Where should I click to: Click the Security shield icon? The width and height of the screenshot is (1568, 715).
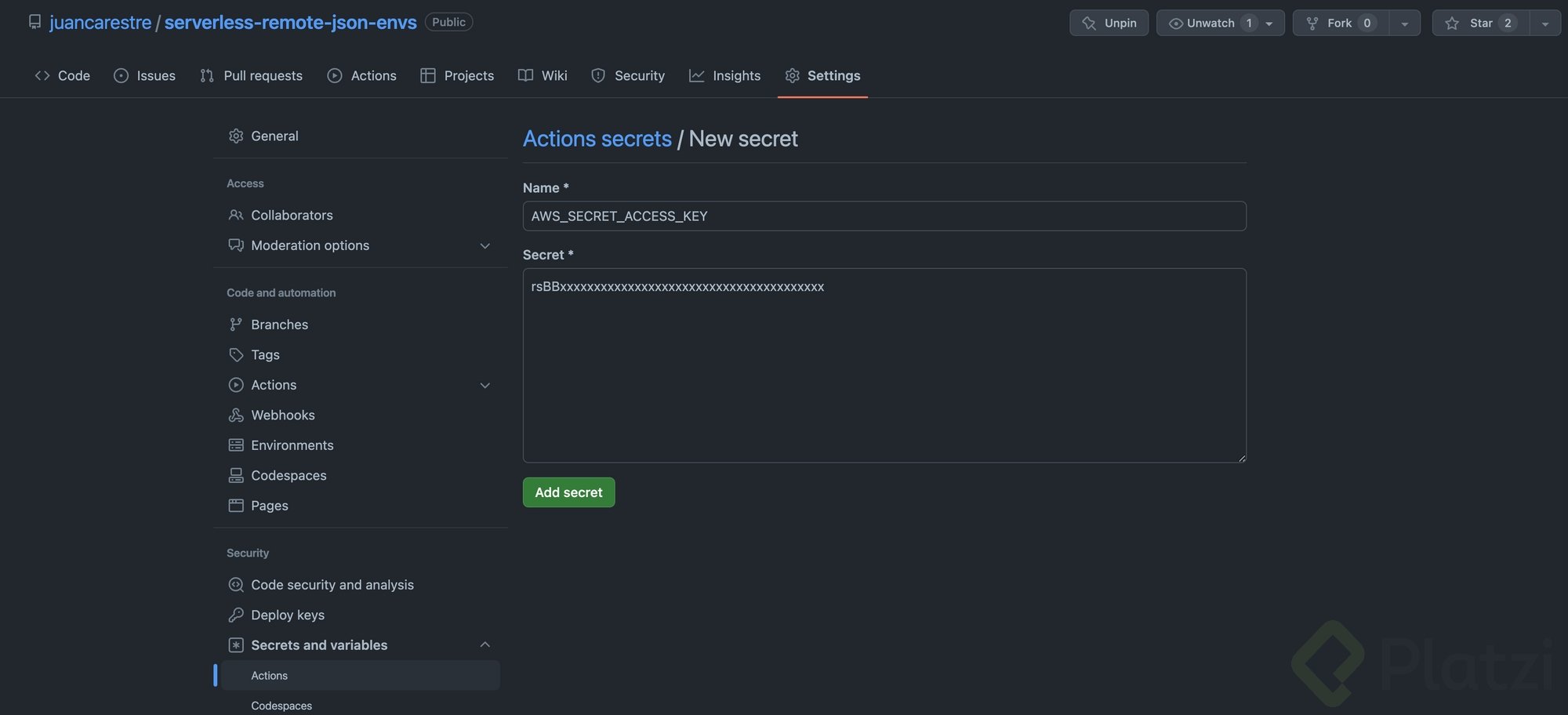pyautogui.click(x=598, y=75)
